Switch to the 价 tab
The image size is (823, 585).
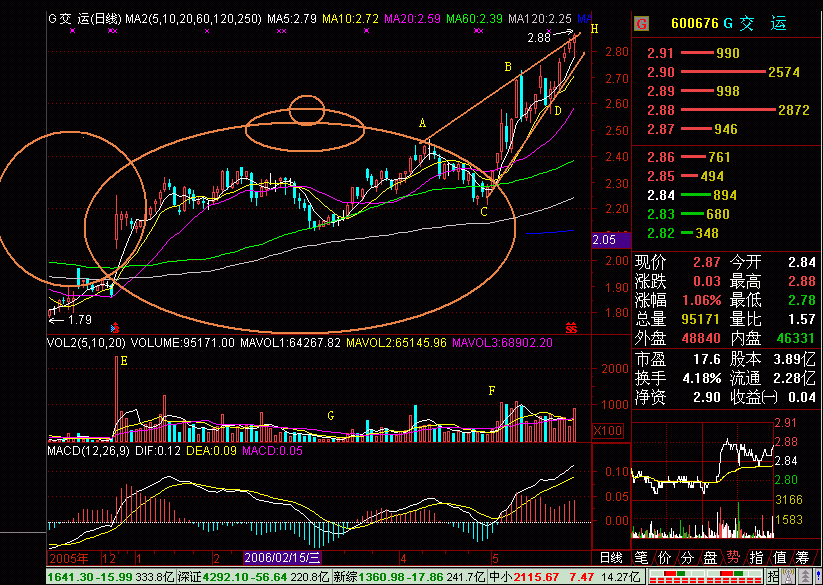click(x=664, y=557)
